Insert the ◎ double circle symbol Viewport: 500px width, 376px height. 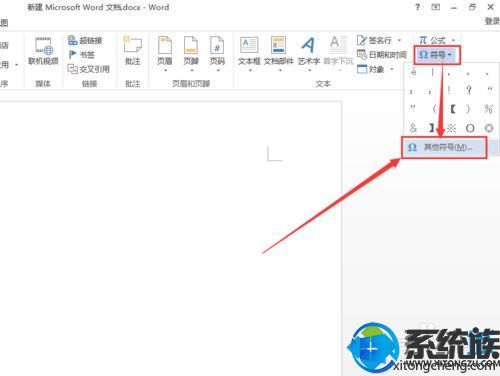tap(489, 128)
